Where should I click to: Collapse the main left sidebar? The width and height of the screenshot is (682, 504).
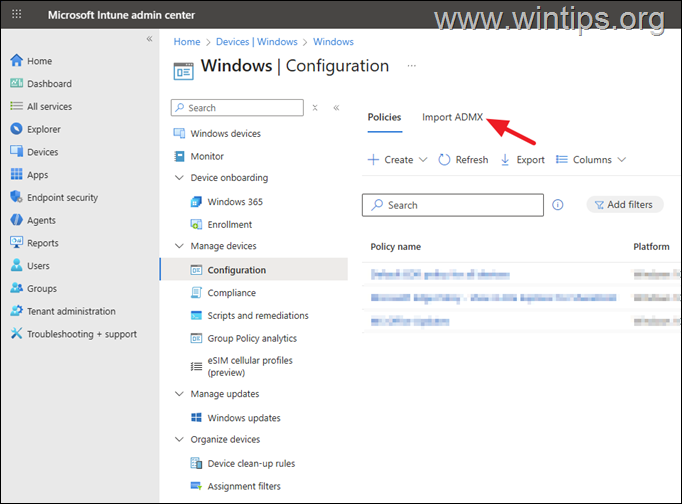(149, 39)
